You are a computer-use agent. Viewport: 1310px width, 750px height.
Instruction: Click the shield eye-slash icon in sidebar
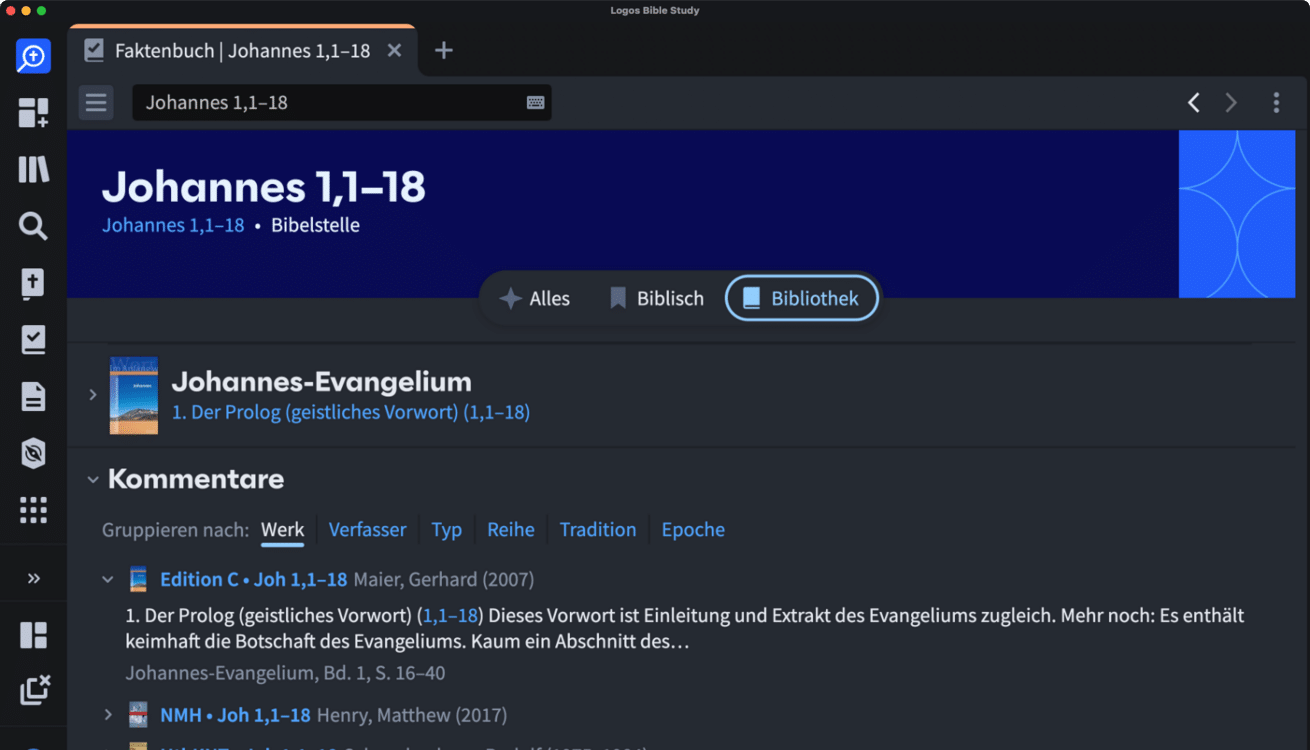click(33, 453)
